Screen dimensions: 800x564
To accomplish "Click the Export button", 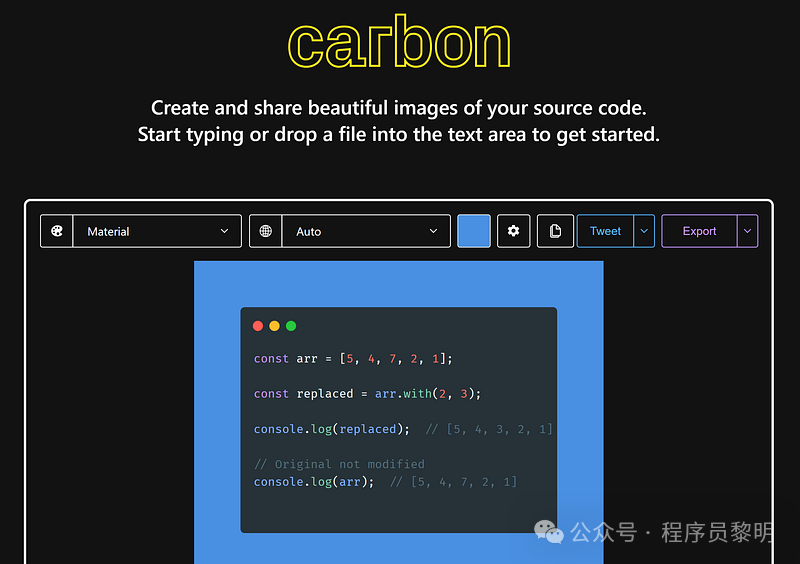I will 699,231.
